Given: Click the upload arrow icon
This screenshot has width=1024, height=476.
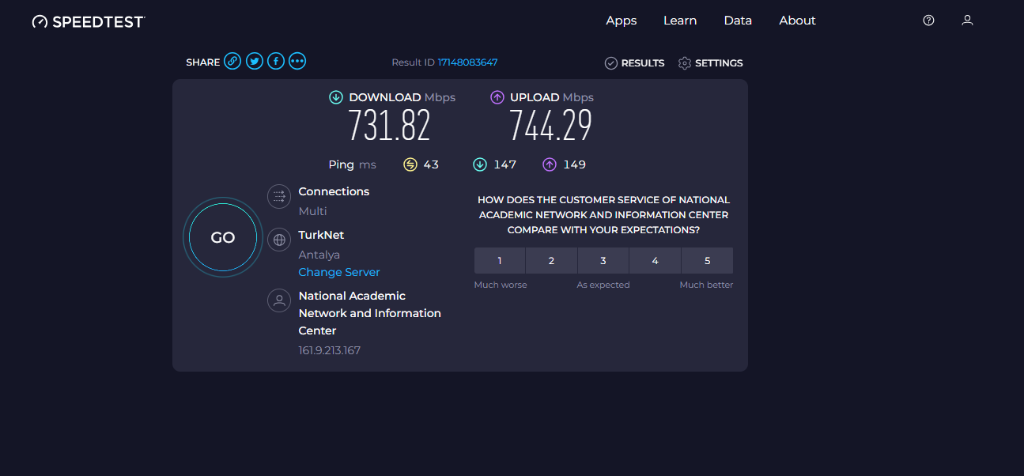Looking at the screenshot, I should click(497, 97).
